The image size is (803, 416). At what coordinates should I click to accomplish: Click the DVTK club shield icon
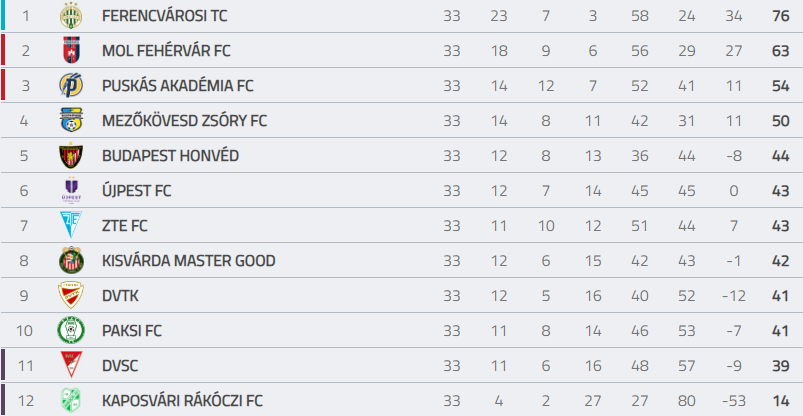[x=71, y=295]
